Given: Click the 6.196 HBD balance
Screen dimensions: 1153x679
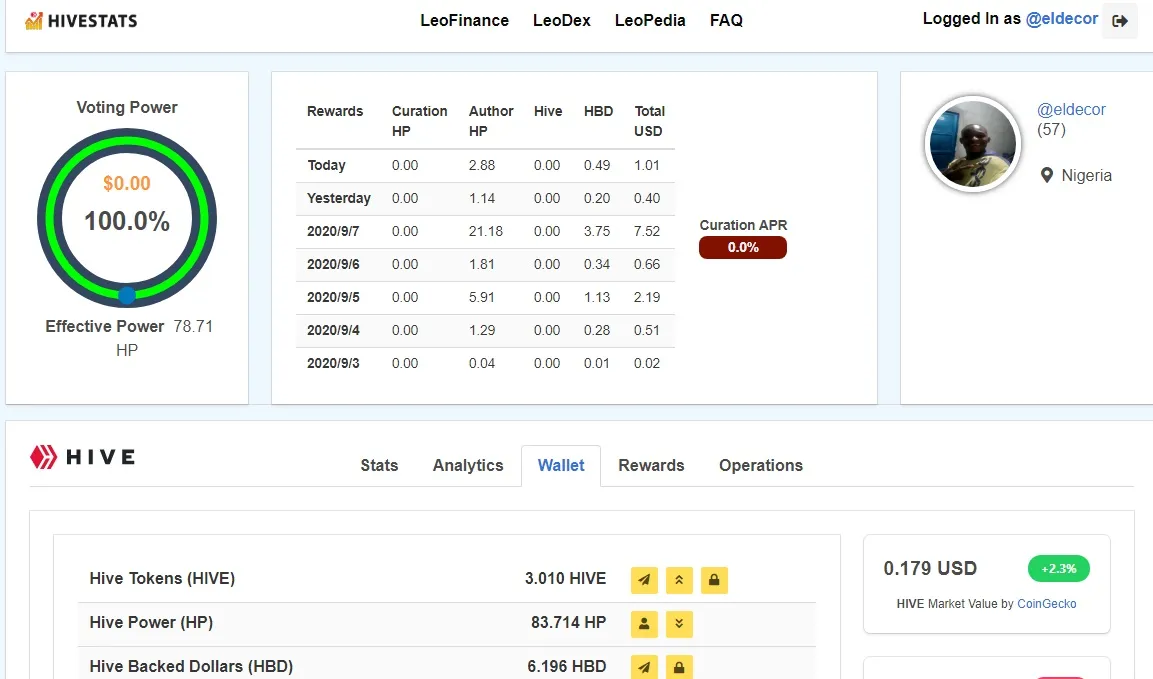Looking at the screenshot, I should tap(567, 666).
